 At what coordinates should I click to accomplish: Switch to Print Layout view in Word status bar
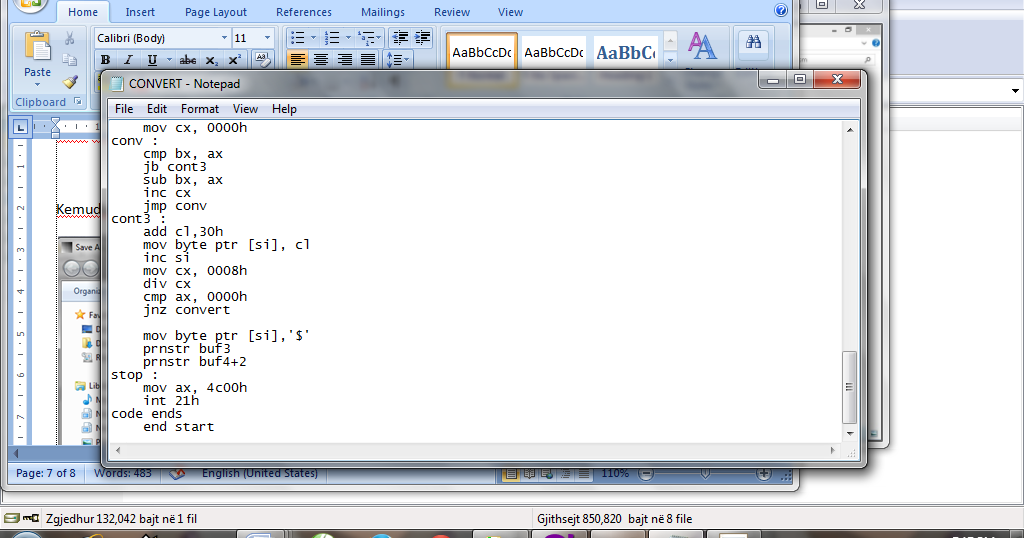tap(511, 474)
